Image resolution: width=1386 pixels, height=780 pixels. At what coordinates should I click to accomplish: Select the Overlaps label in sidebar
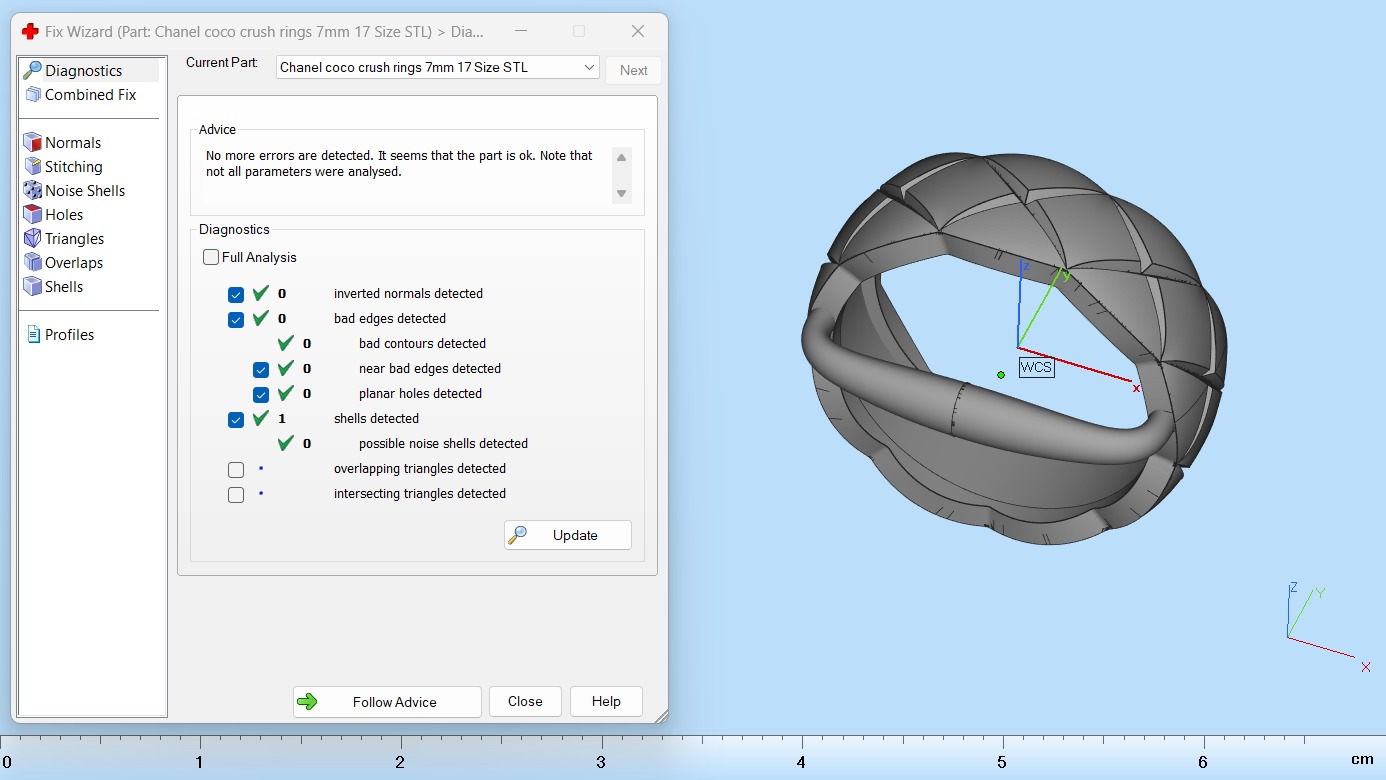tap(74, 263)
